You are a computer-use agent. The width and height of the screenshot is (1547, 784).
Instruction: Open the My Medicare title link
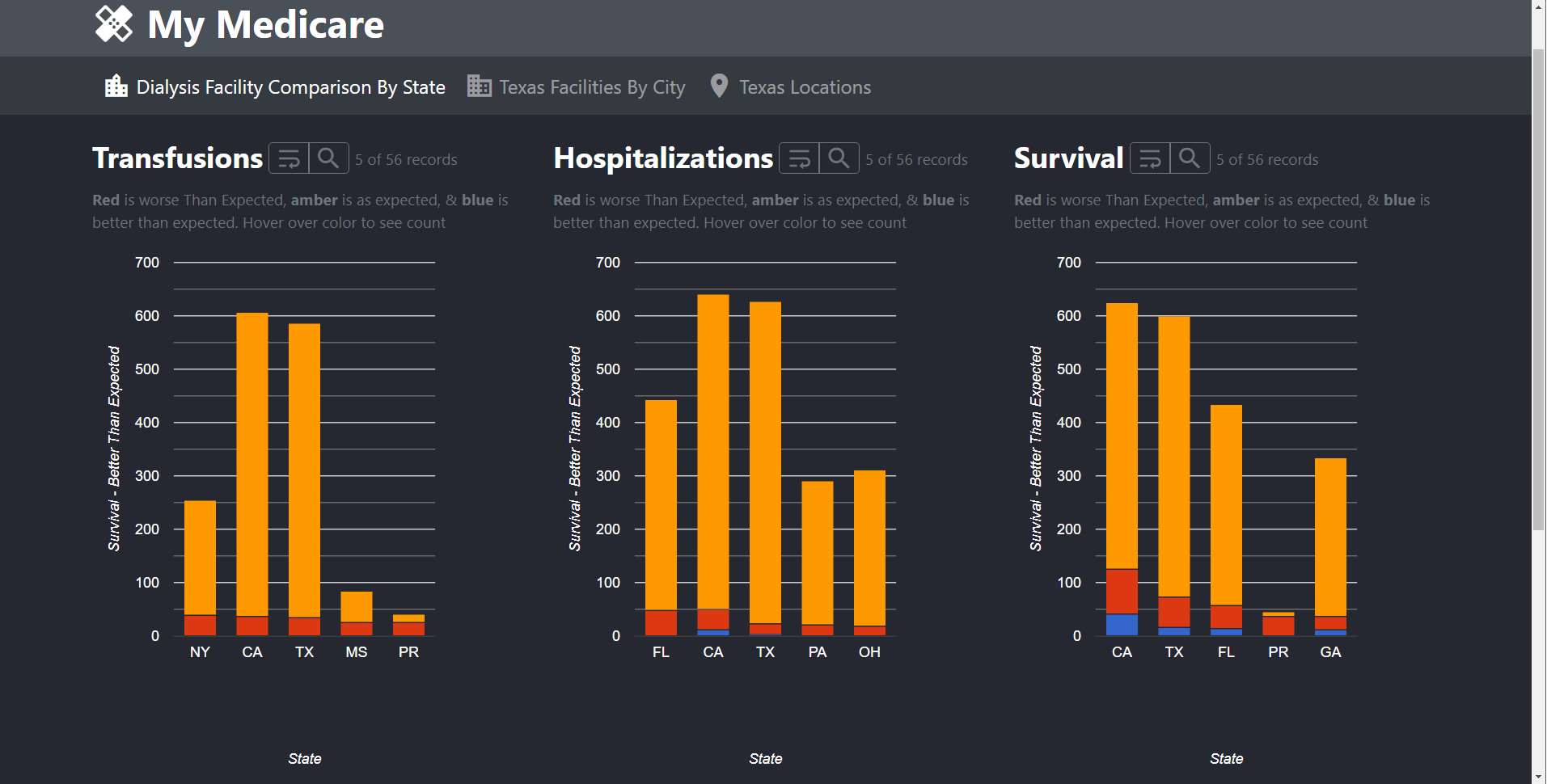click(265, 24)
